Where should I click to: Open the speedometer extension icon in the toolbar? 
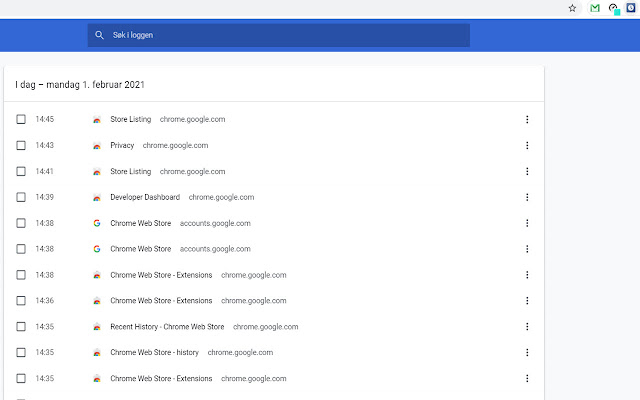(613, 9)
